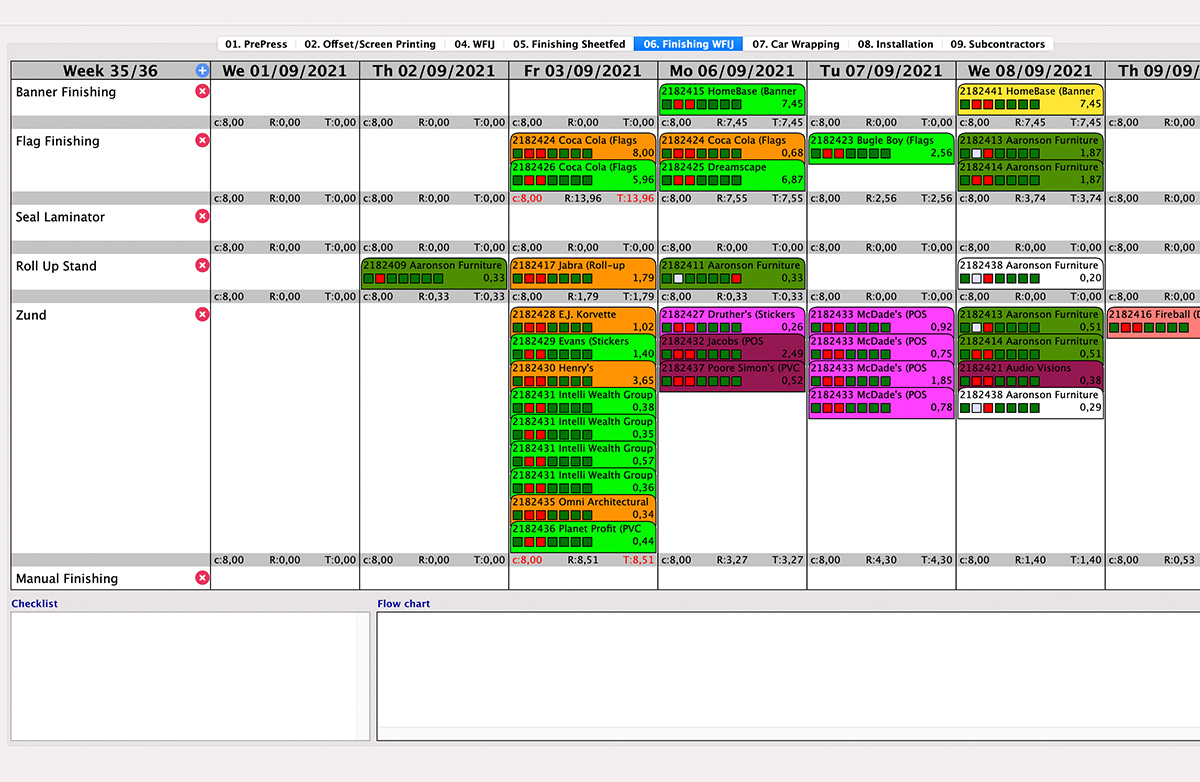Click the blue plus icon beside Week 35/36
Screen dimensions: 1200x782
click(x=202, y=71)
